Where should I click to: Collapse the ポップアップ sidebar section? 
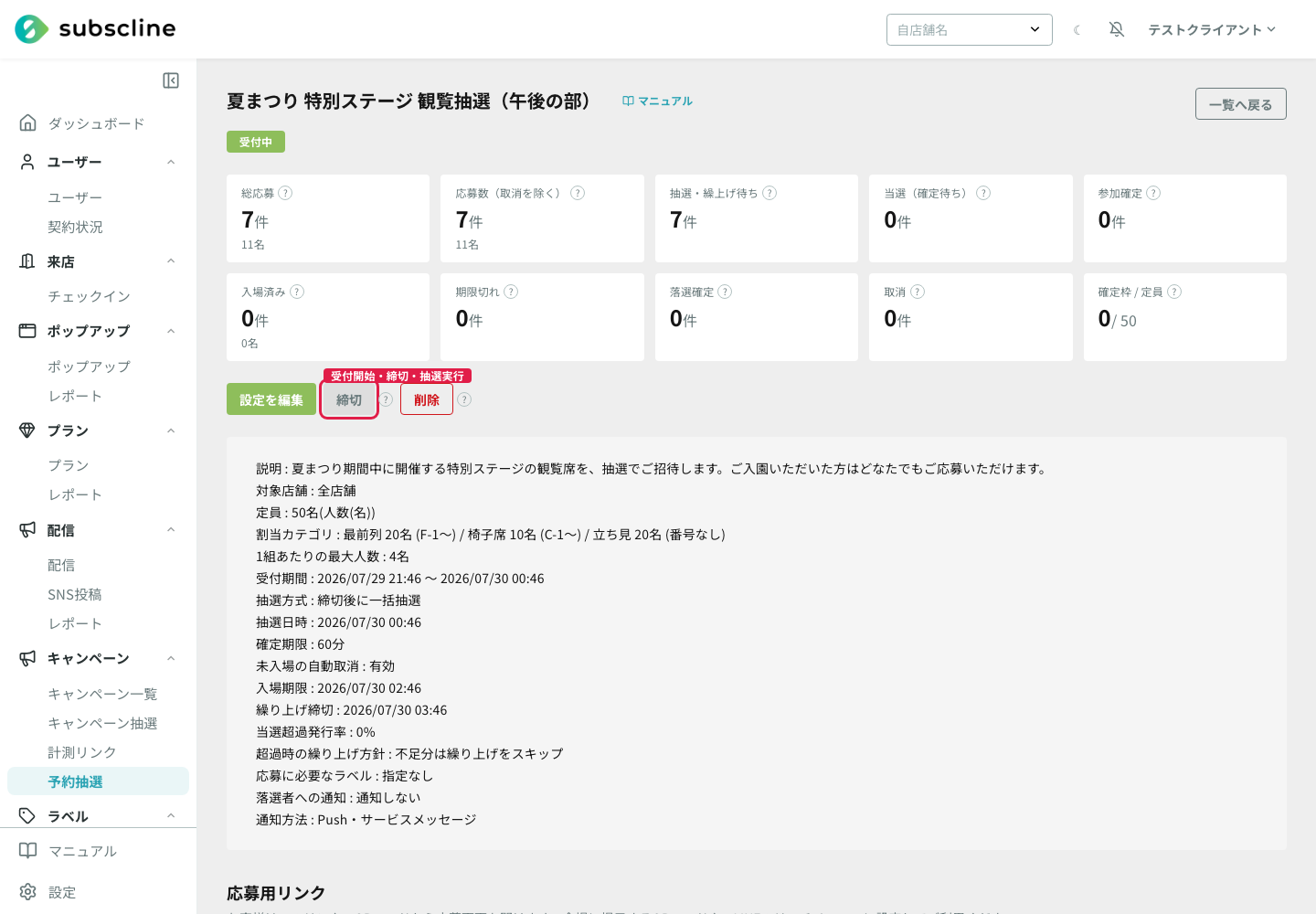tap(171, 331)
